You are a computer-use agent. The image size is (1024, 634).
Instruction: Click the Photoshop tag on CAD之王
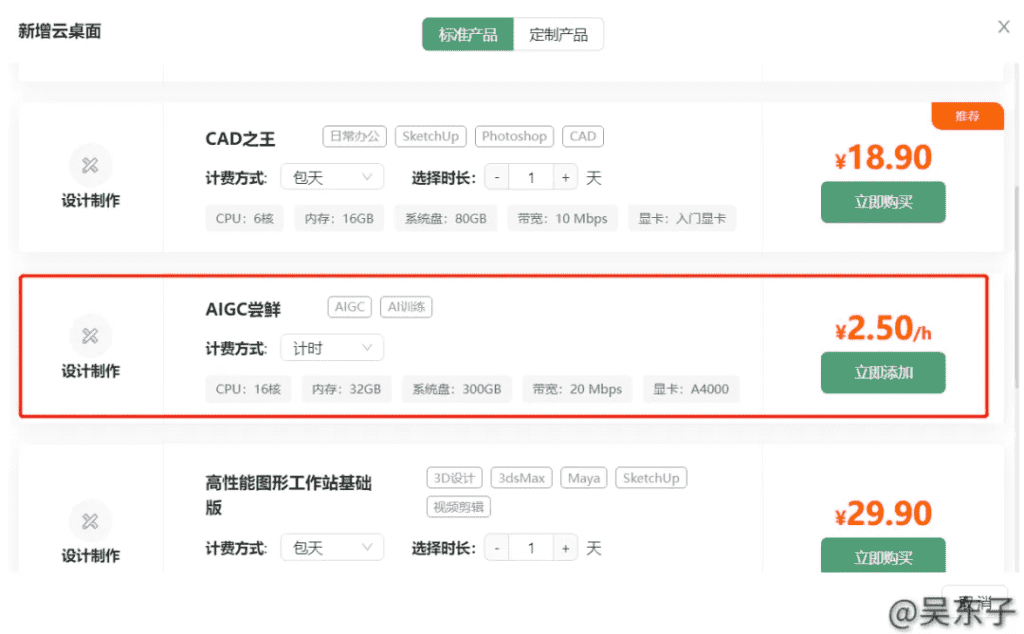click(514, 136)
